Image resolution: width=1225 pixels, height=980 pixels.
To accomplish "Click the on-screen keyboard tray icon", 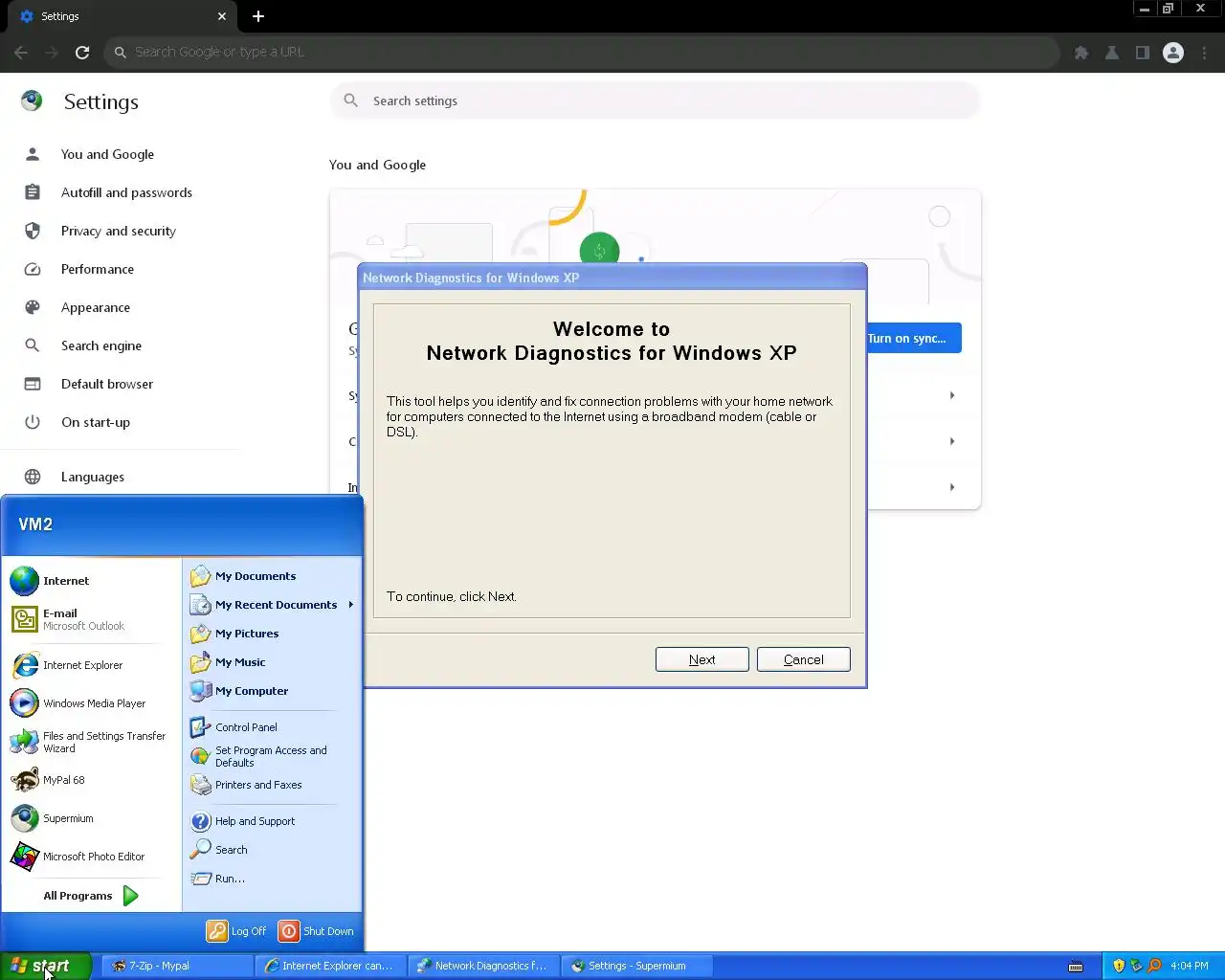I will point(1076,966).
